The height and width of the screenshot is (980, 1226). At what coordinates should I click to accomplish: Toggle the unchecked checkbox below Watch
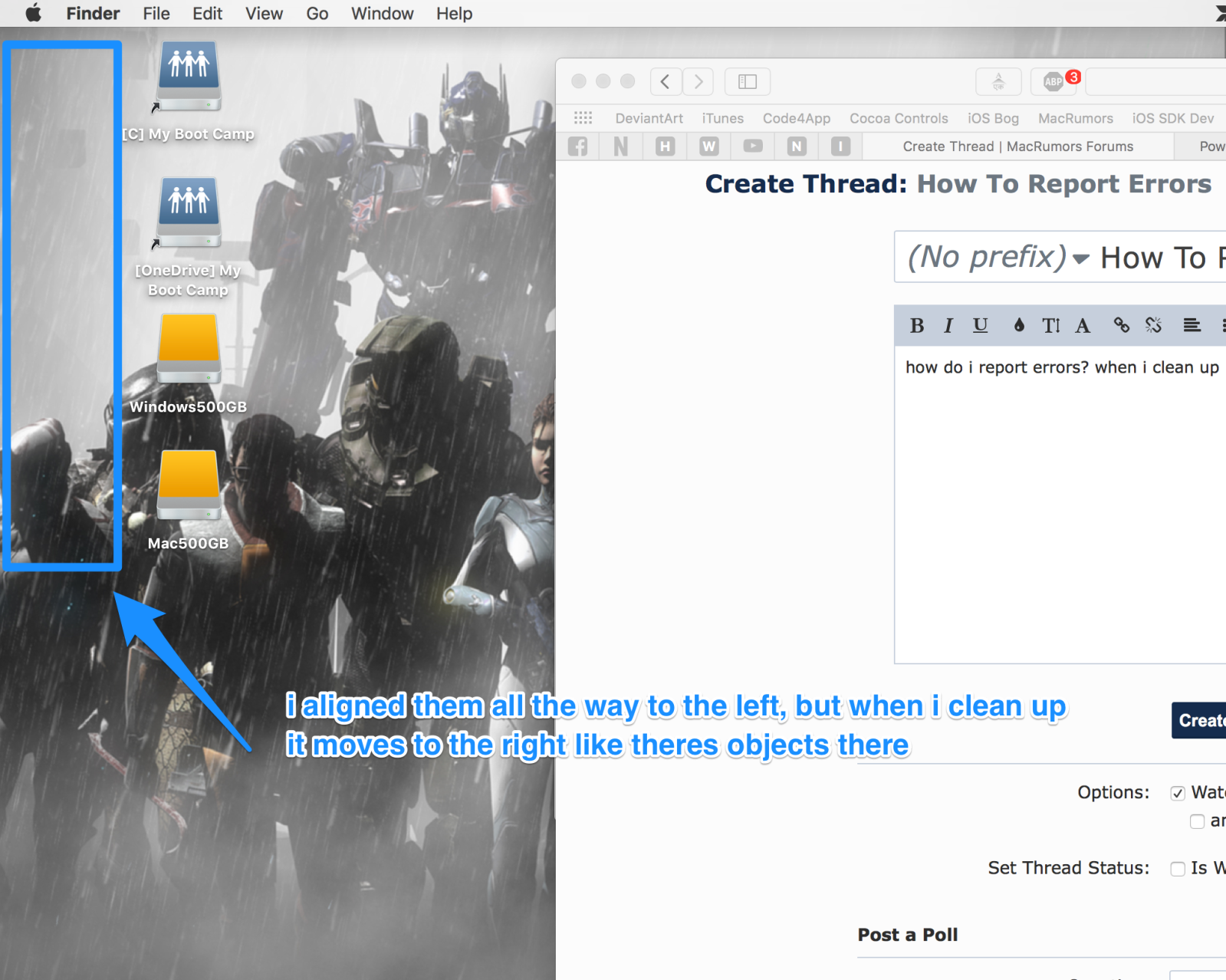(x=1197, y=821)
